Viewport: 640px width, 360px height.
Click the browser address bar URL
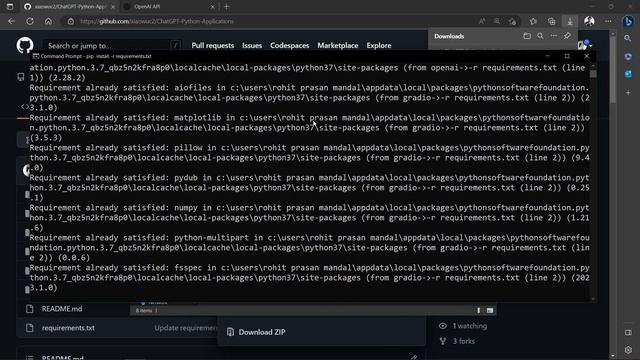coord(157,21)
